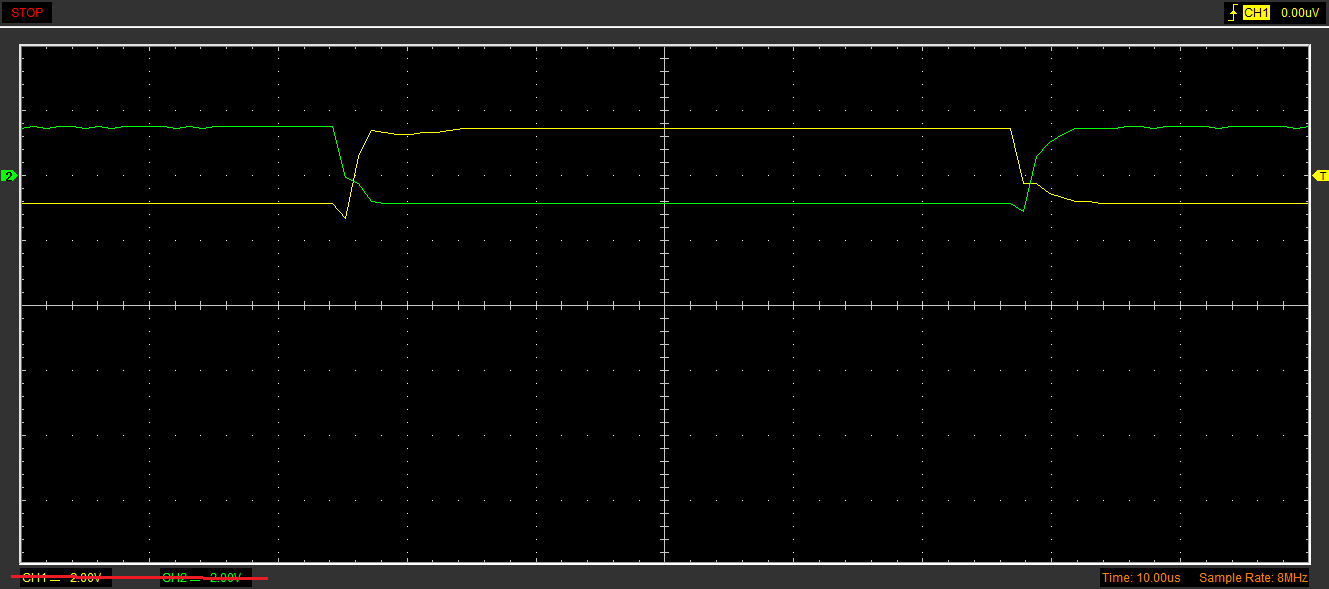The width and height of the screenshot is (1329, 589).
Task: Click the yellow CH1 2.00V scale value
Action: point(86,578)
